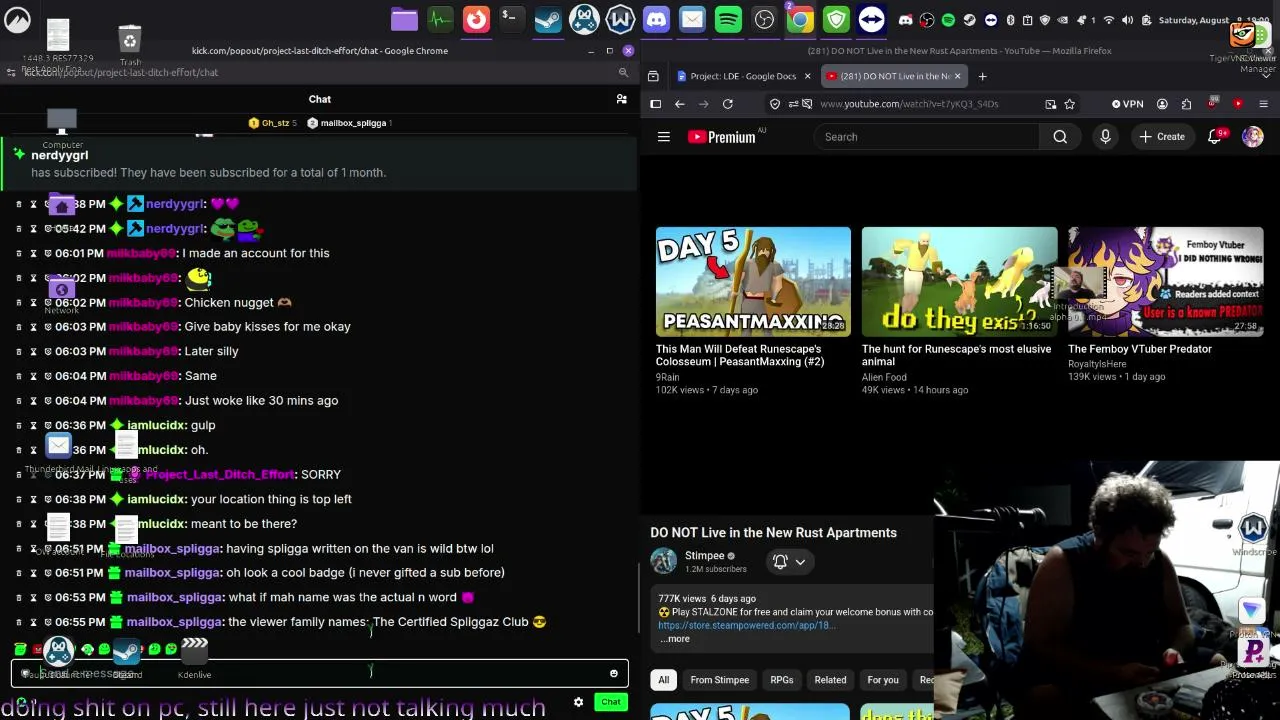Click the YouTube search input field
The height and width of the screenshot is (720, 1280).
point(925,137)
